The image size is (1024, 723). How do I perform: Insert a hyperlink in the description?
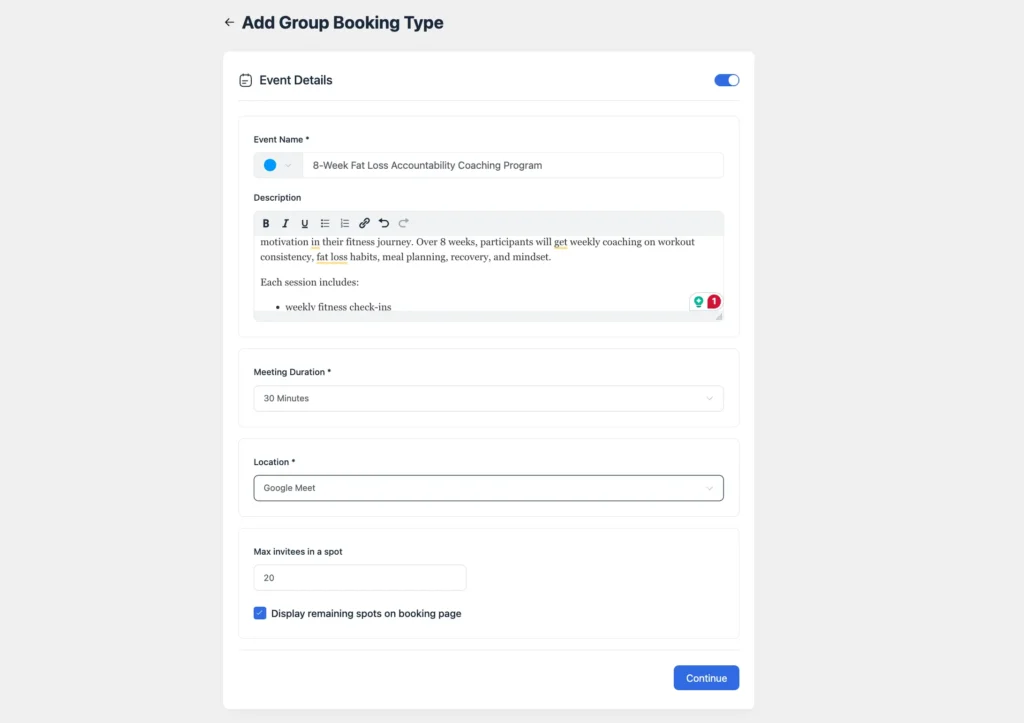click(x=364, y=223)
